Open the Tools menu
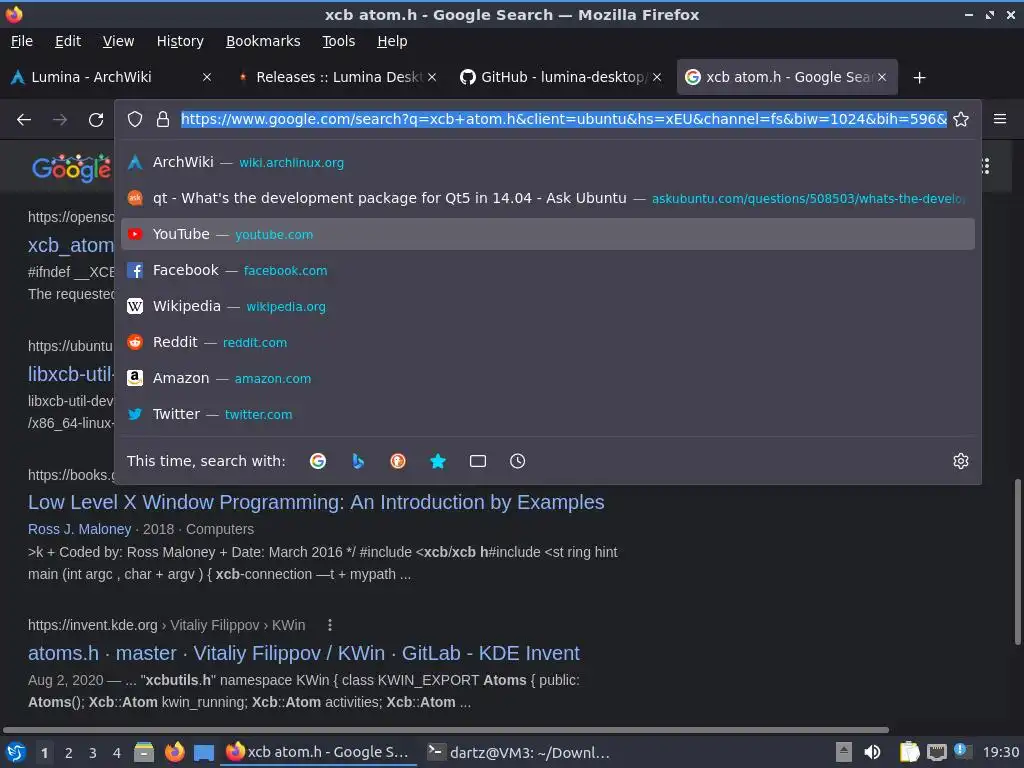Screen dimensions: 1024x768 point(338,41)
